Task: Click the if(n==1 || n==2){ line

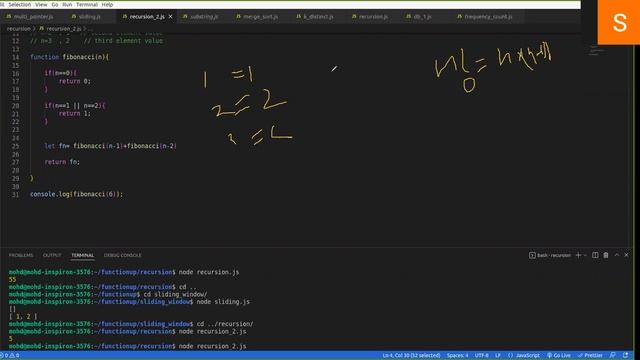Action: click(75, 106)
